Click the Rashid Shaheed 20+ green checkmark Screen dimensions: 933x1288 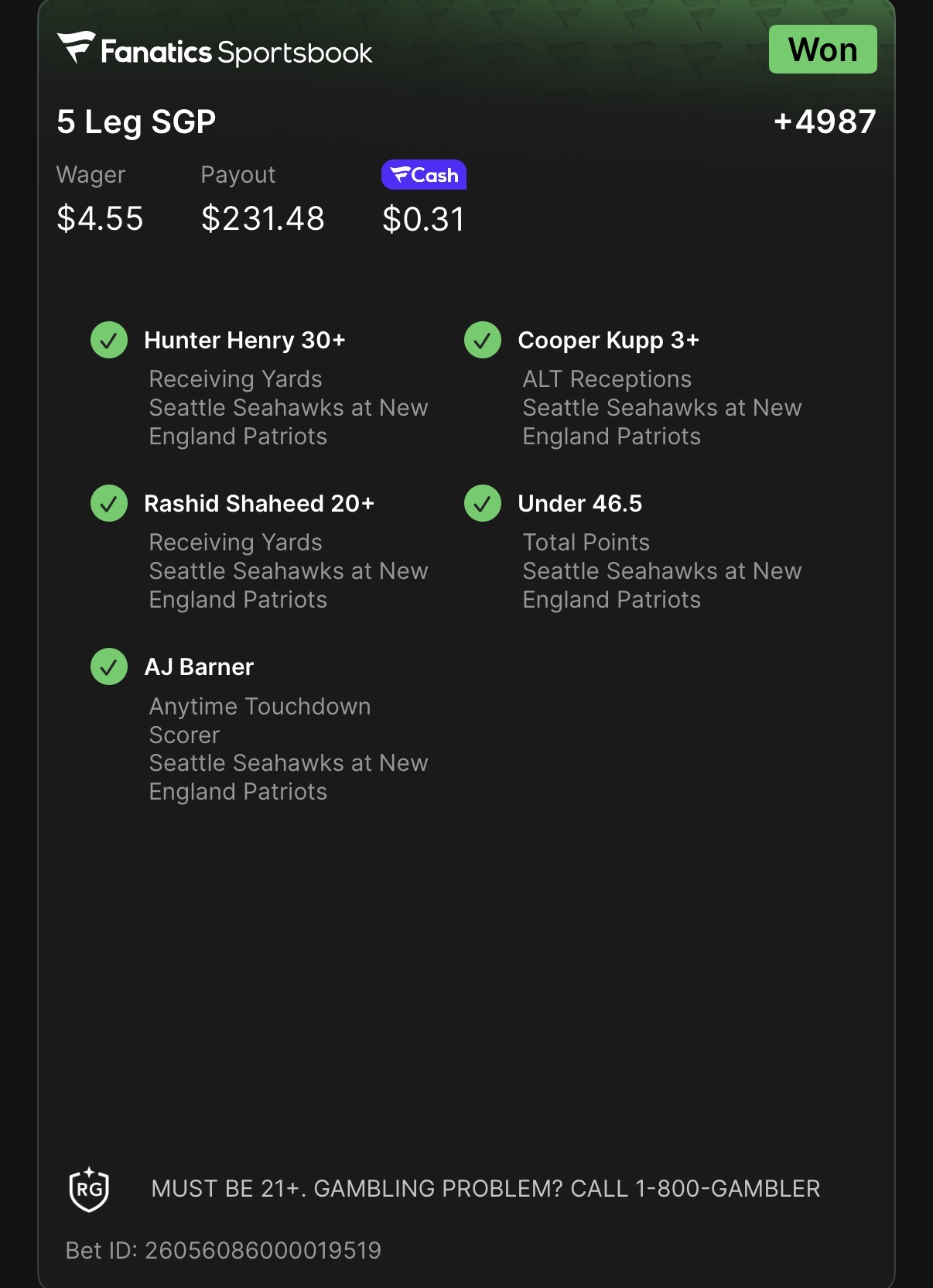point(109,503)
